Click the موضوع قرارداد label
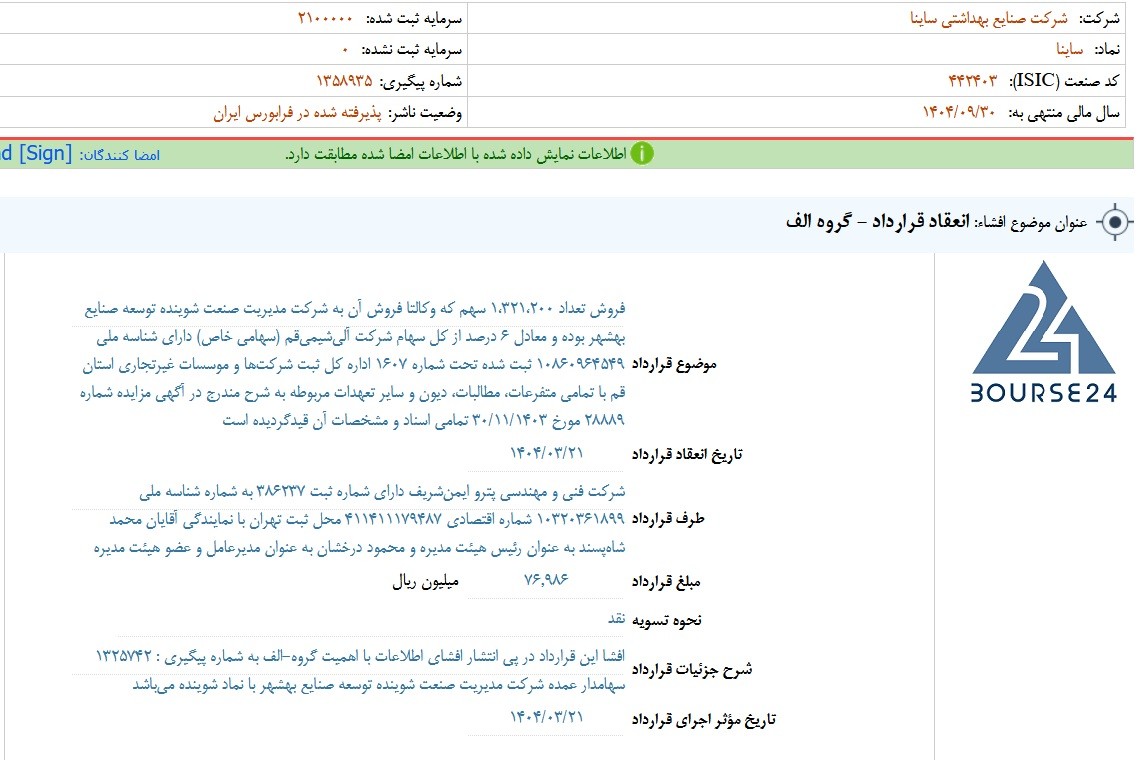This screenshot has height=760, width=1143. click(x=674, y=364)
